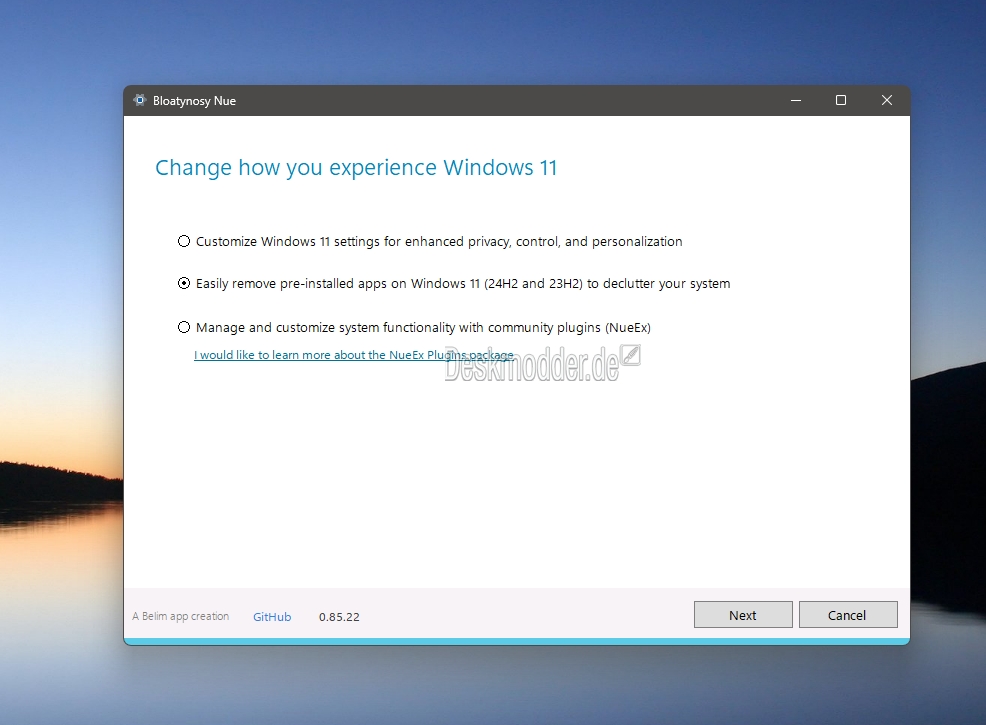The image size is (986, 725).
Task: Open the NueEx Plugins package learn more link
Action: 354,355
